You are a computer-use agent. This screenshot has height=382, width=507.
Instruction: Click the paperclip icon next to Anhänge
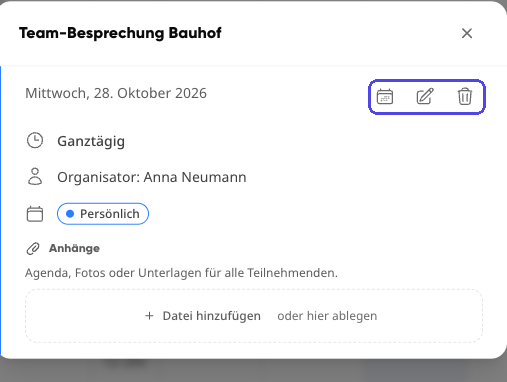click(x=33, y=249)
